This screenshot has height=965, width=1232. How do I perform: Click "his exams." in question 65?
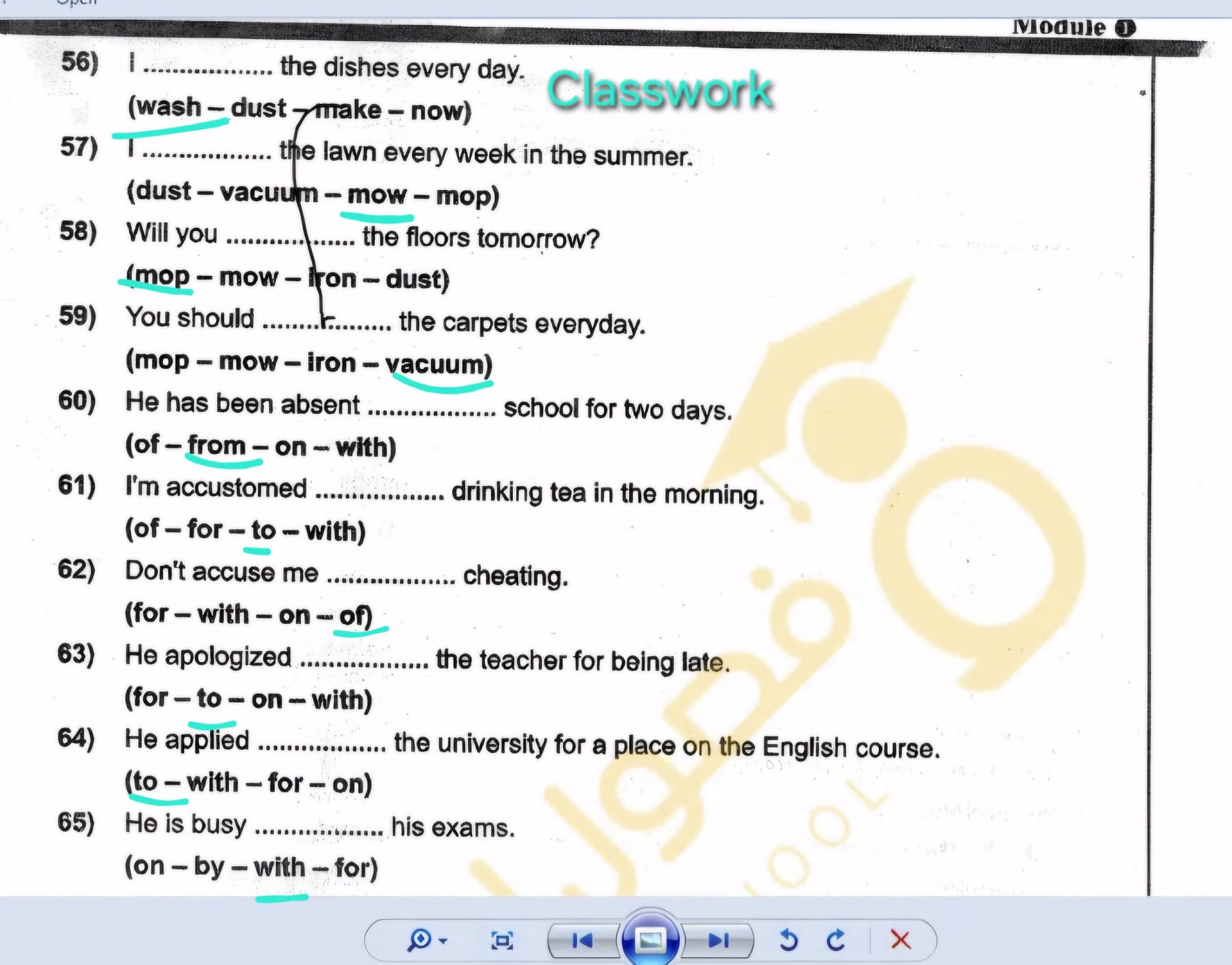click(x=453, y=827)
